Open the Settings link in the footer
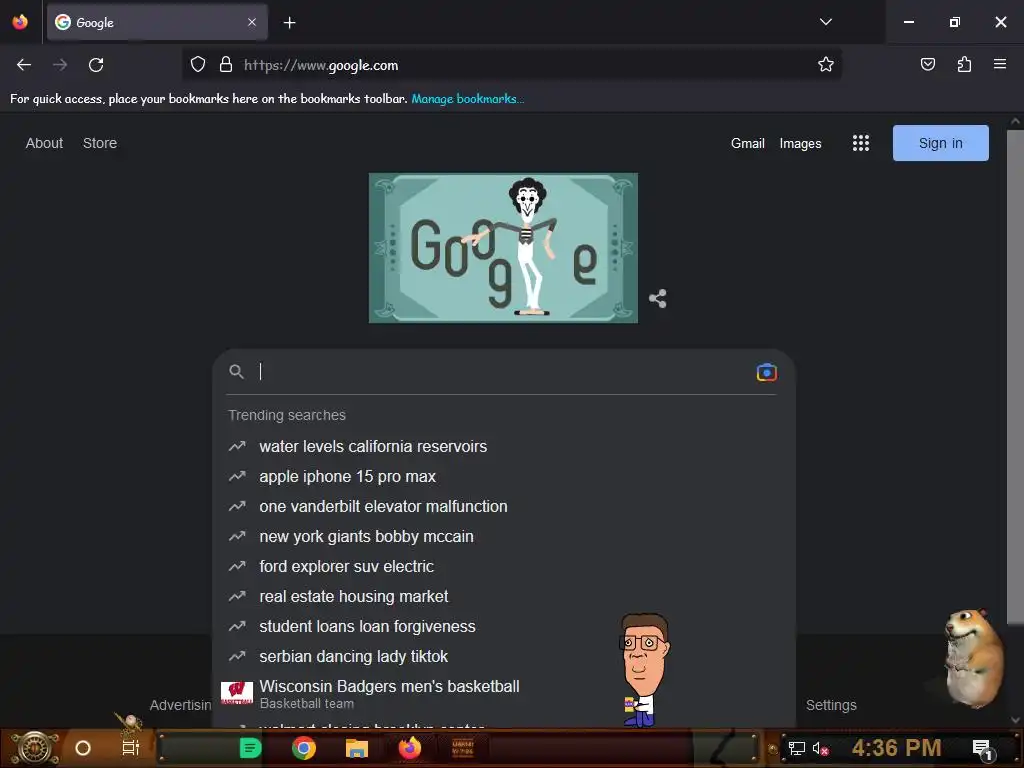The height and width of the screenshot is (768, 1024). pyautogui.click(x=831, y=705)
